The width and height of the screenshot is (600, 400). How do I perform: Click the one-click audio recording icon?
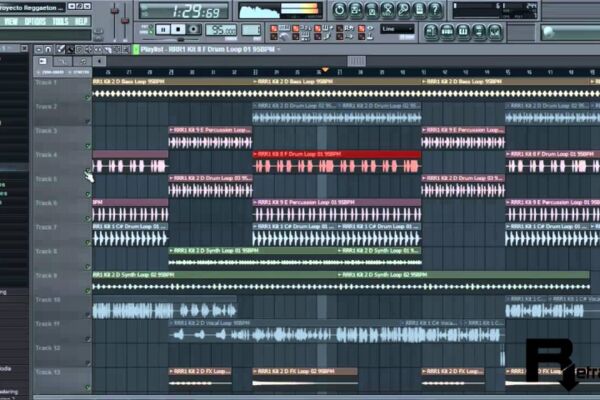tap(387, 10)
